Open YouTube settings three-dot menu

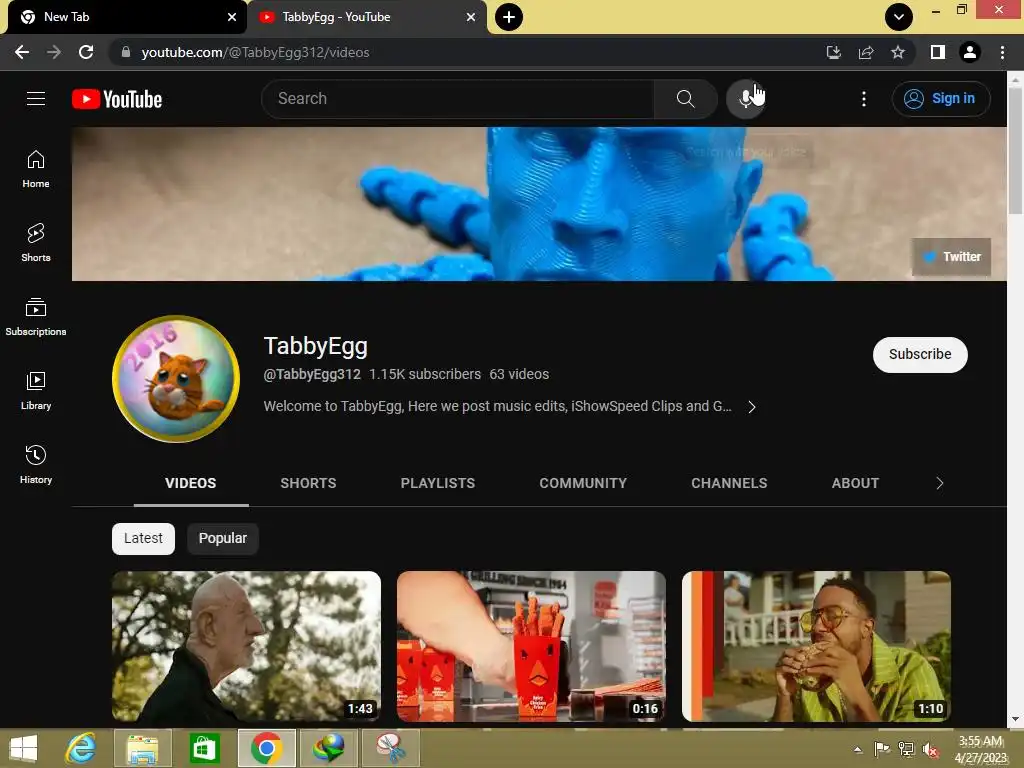(x=863, y=99)
